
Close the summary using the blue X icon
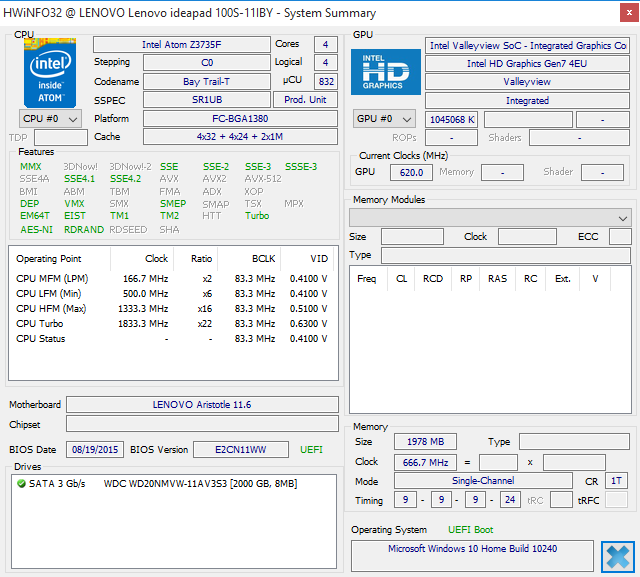618,556
